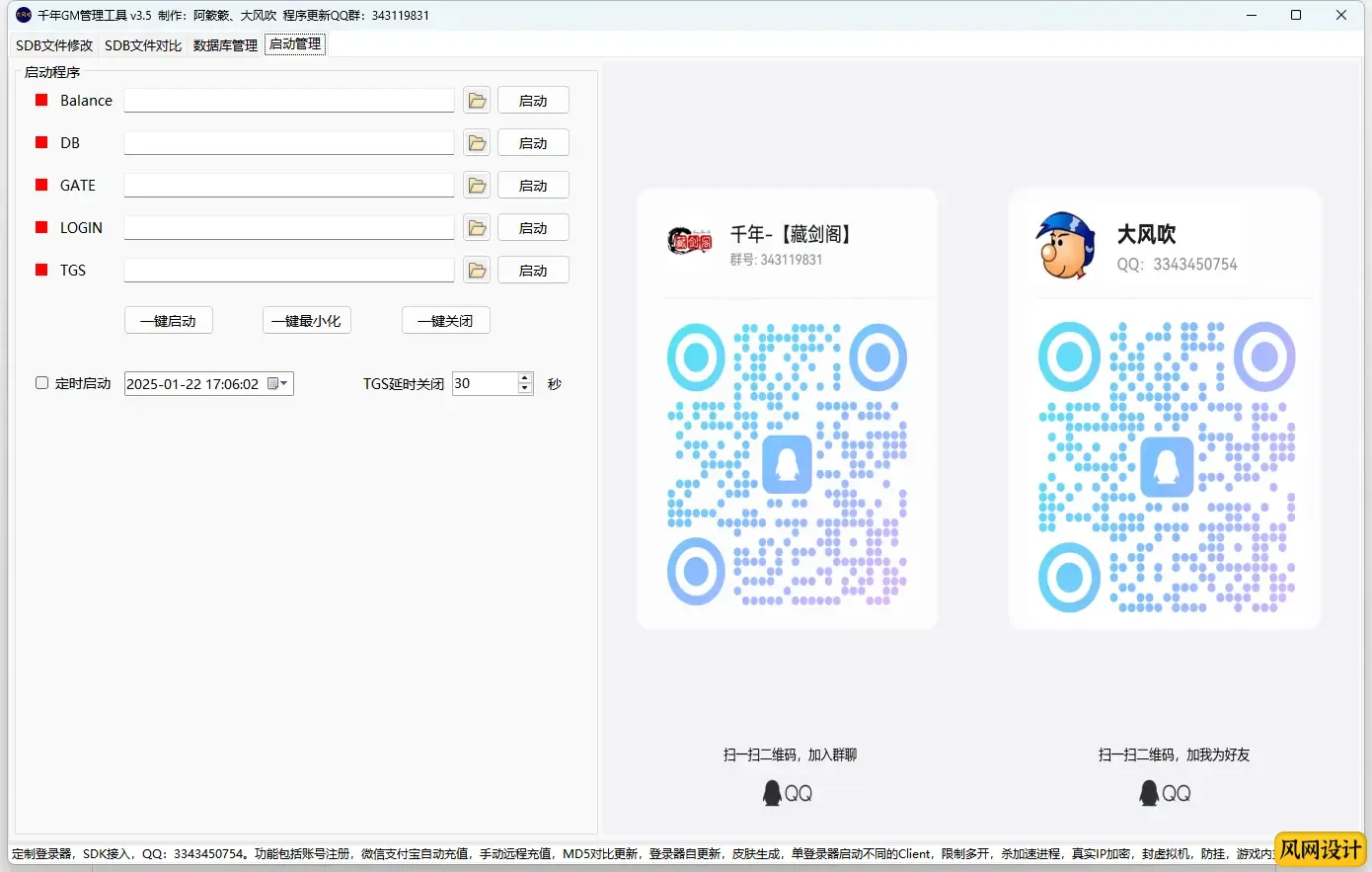Open the scheduled date-time picker dropdown

coord(283,384)
